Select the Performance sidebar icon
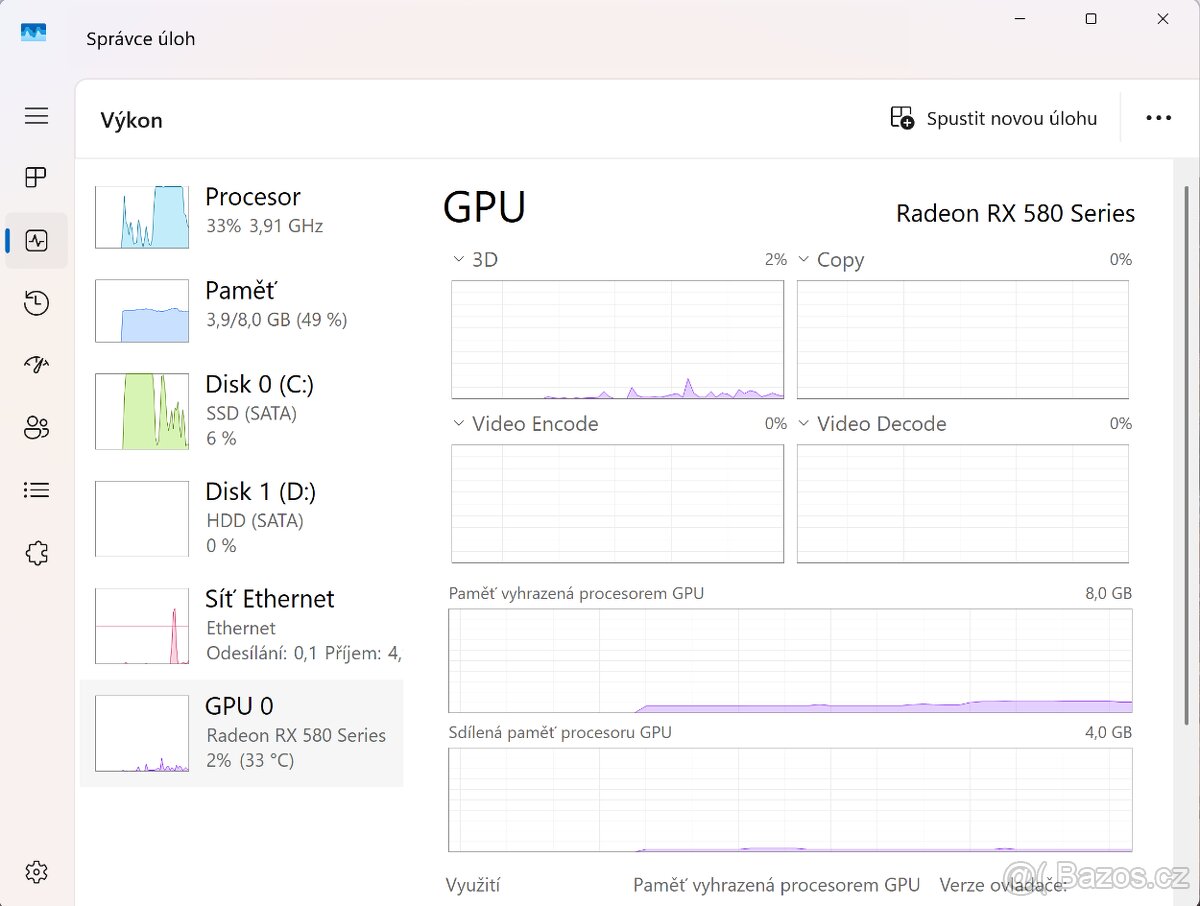The width and height of the screenshot is (1200, 906). 36,240
